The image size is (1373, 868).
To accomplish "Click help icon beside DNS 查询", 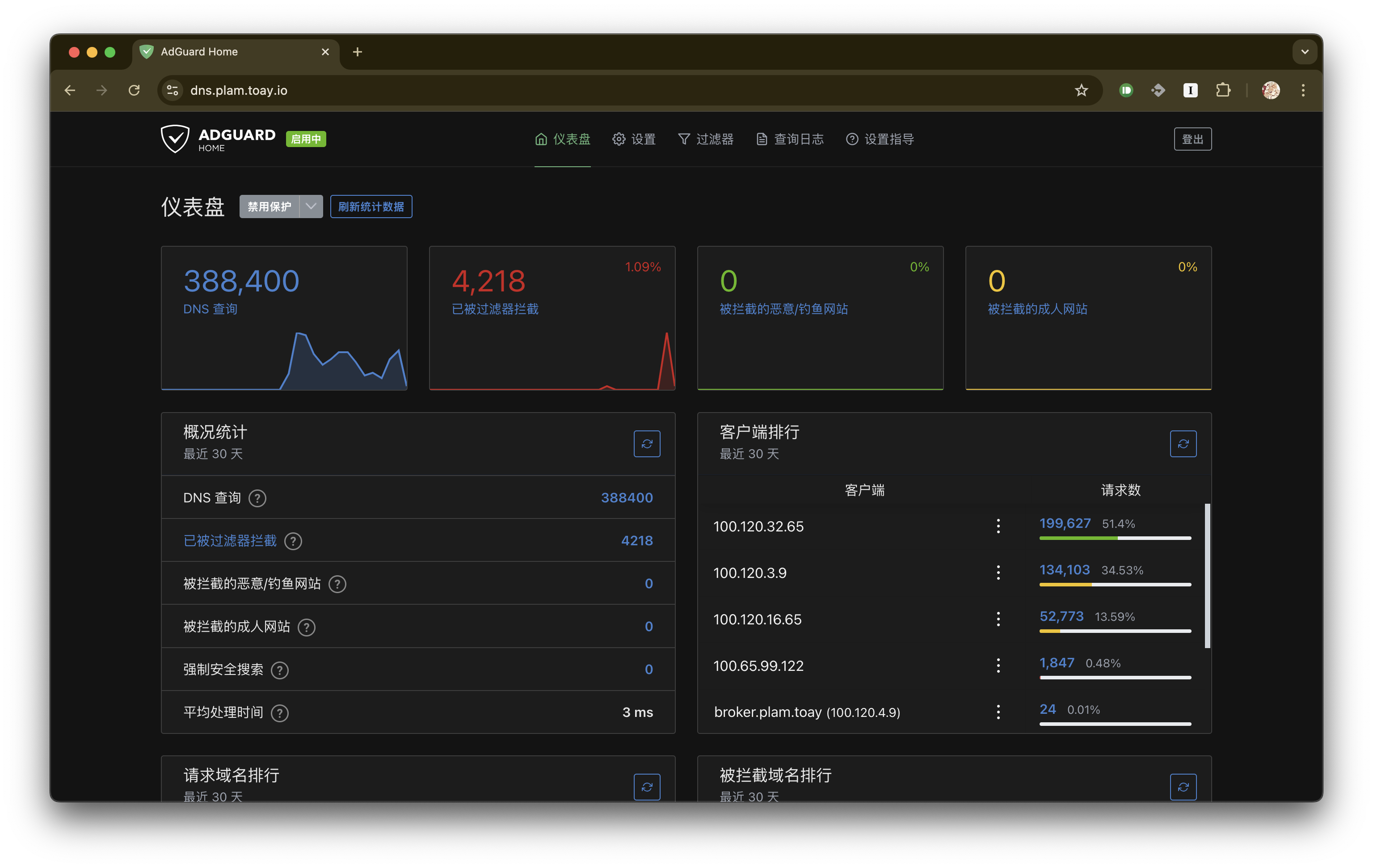I will tap(257, 498).
